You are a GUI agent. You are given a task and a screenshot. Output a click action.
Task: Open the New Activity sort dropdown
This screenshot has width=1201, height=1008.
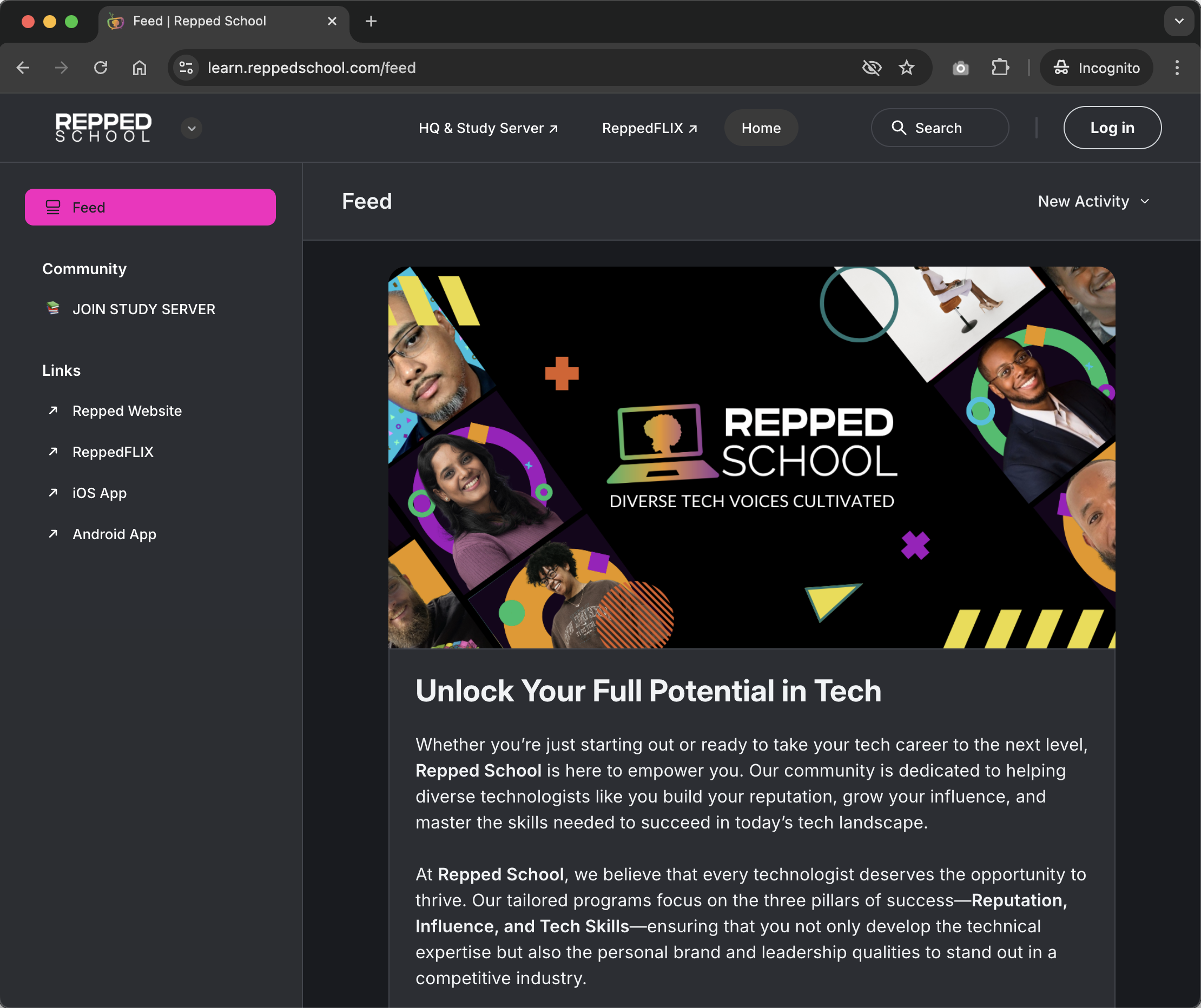click(1093, 201)
